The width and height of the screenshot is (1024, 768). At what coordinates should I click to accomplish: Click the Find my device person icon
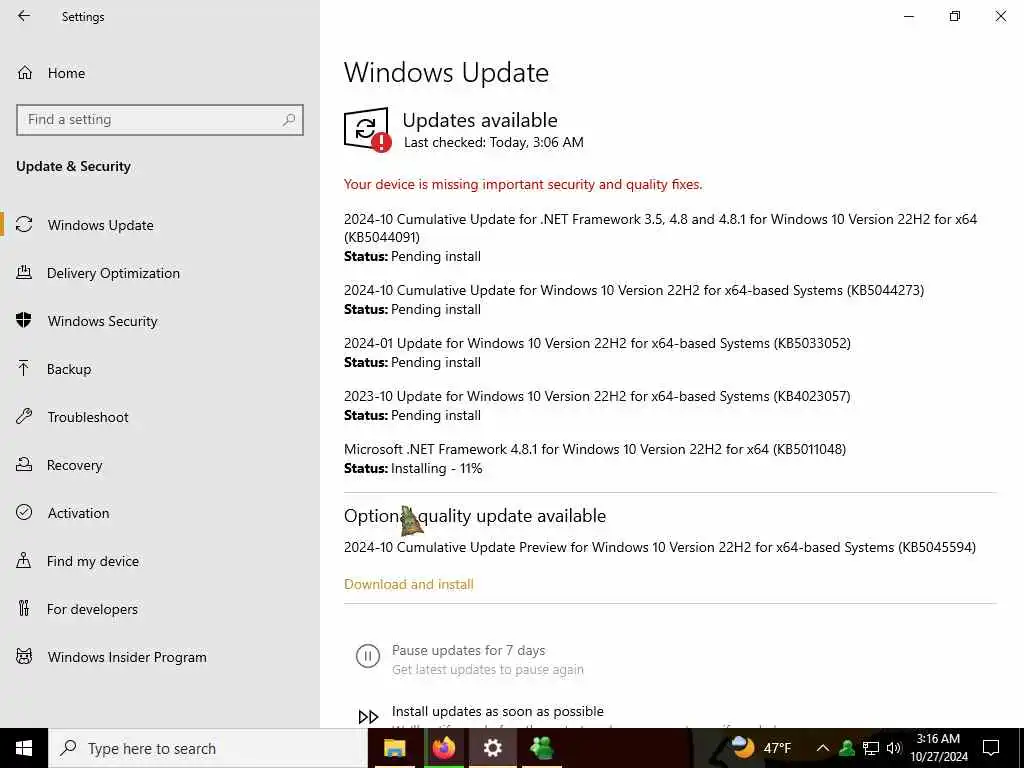pyautogui.click(x=24, y=560)
